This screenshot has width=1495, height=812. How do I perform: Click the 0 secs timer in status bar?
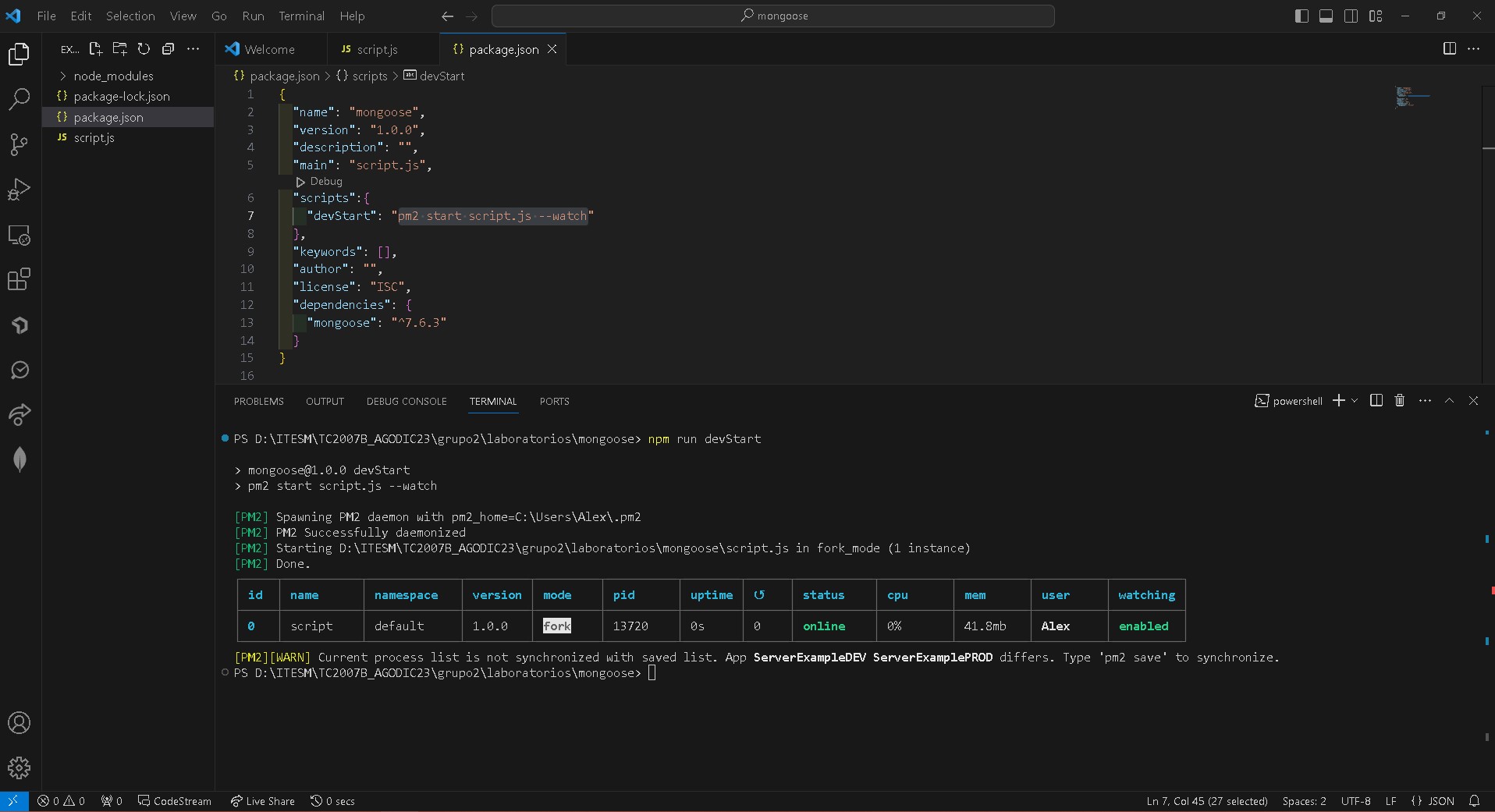332,801
